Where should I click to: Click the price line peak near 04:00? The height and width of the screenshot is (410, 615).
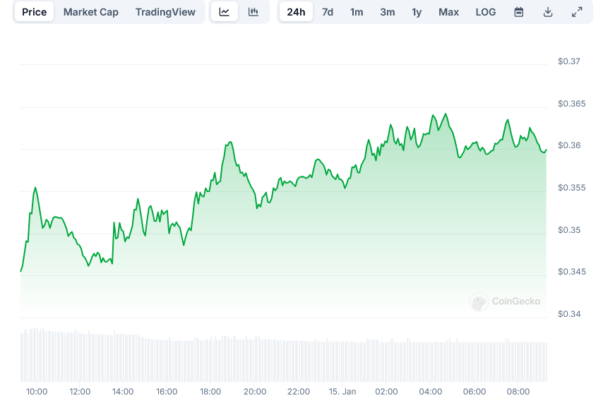tap(435, 116)
